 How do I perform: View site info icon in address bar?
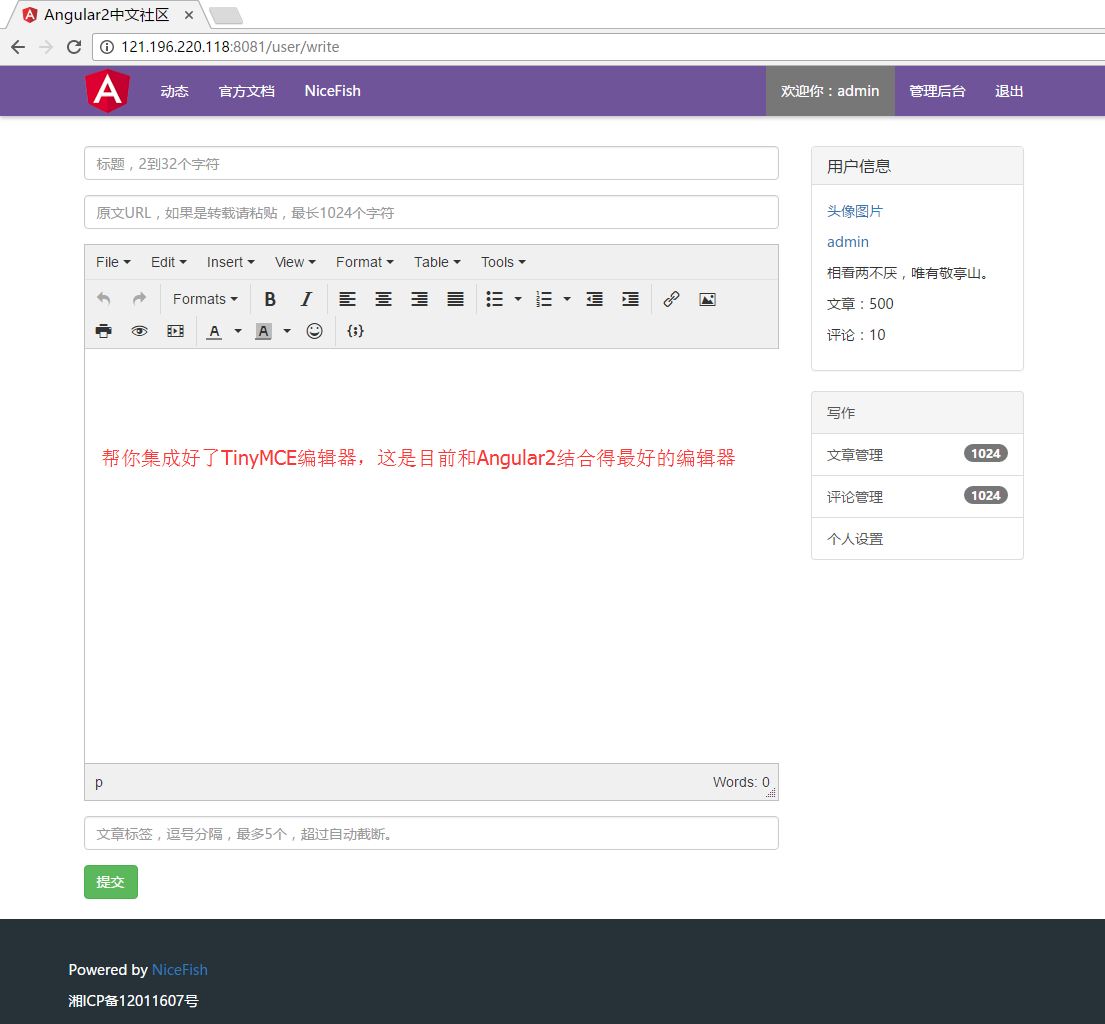pyautogui.click(x=106, y=47)
